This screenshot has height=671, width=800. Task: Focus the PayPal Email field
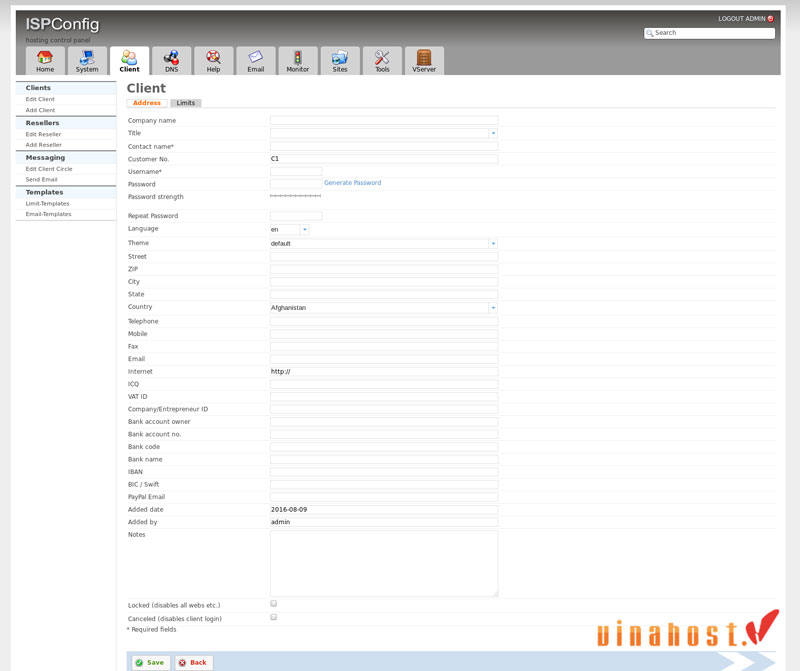pyautogui.click(x=384, y=497)
